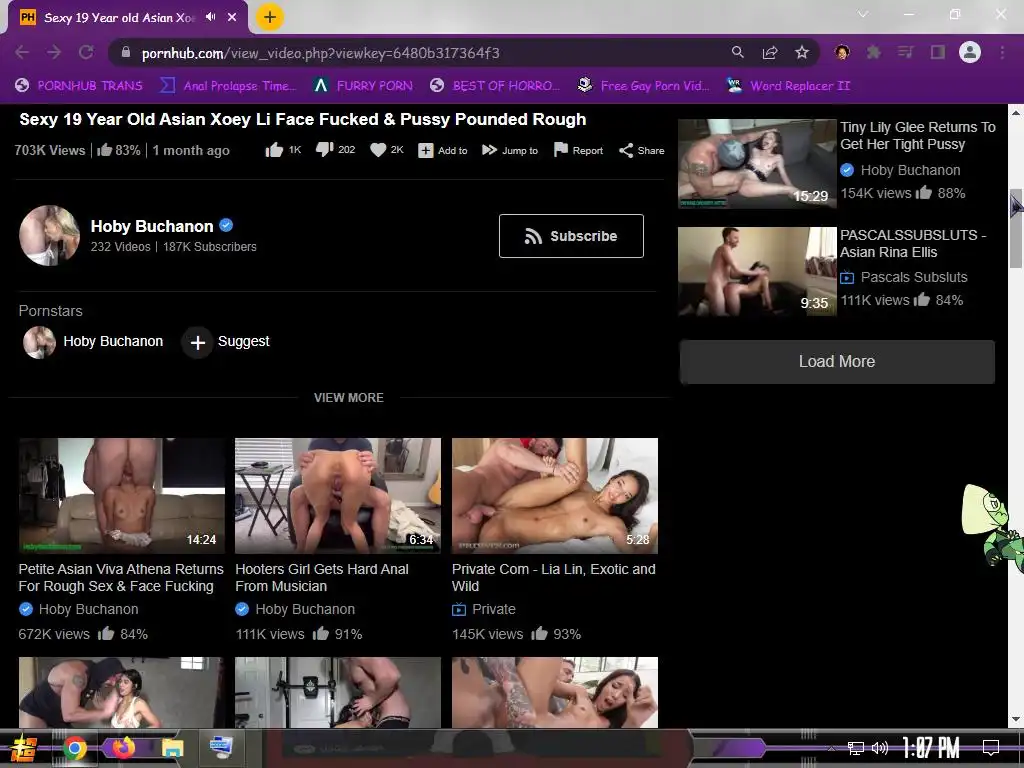The image size is (1024, 768).
Task: Open the 15:29 sidebar video thumbnail
Action: coord(757,164)
